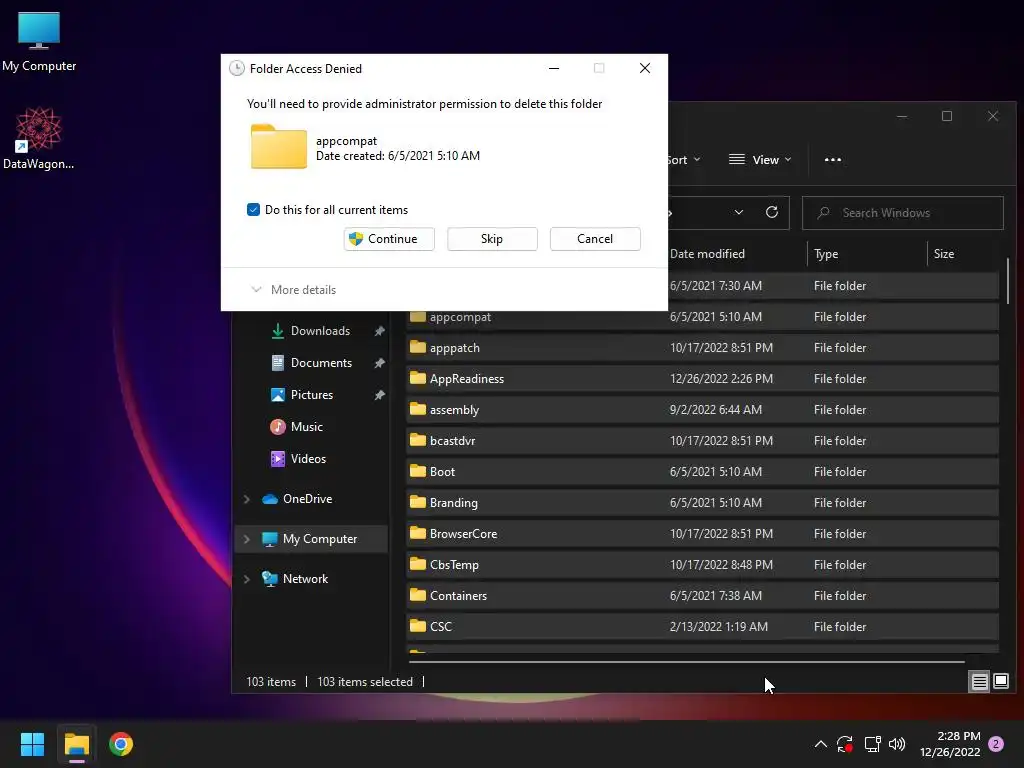This screenshot has width=1024, height=768.
Task: Sort by Type column header
Action: [826, 254]
